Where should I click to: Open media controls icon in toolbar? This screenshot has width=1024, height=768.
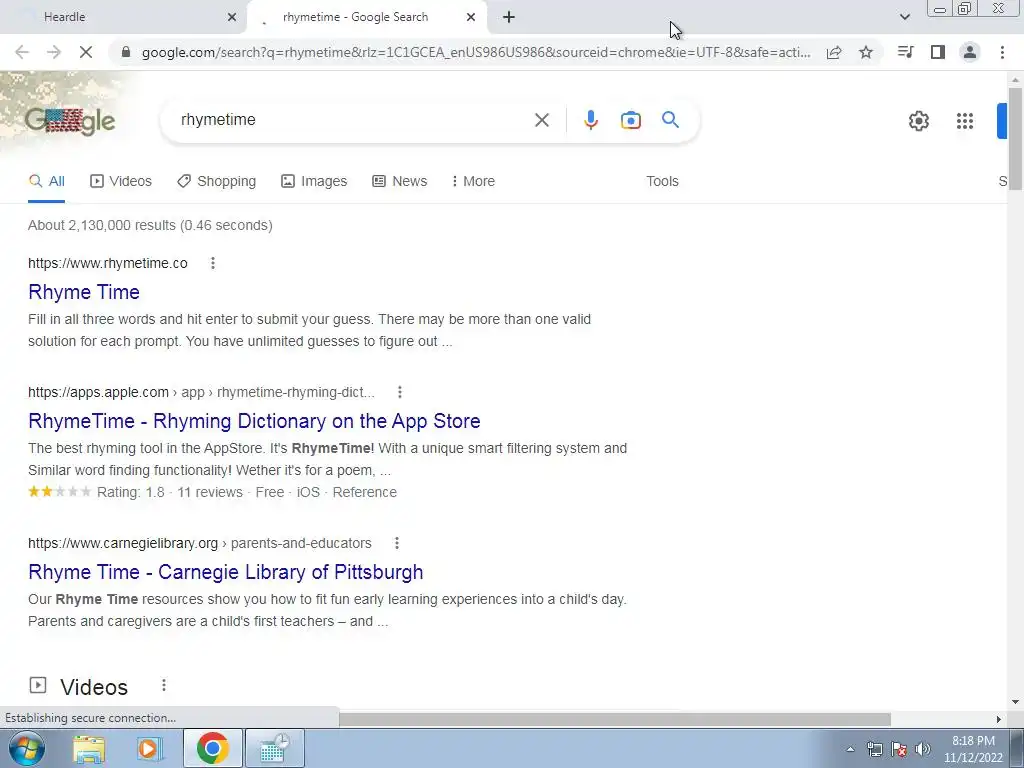pyautogui.click(x=905, y=52)
